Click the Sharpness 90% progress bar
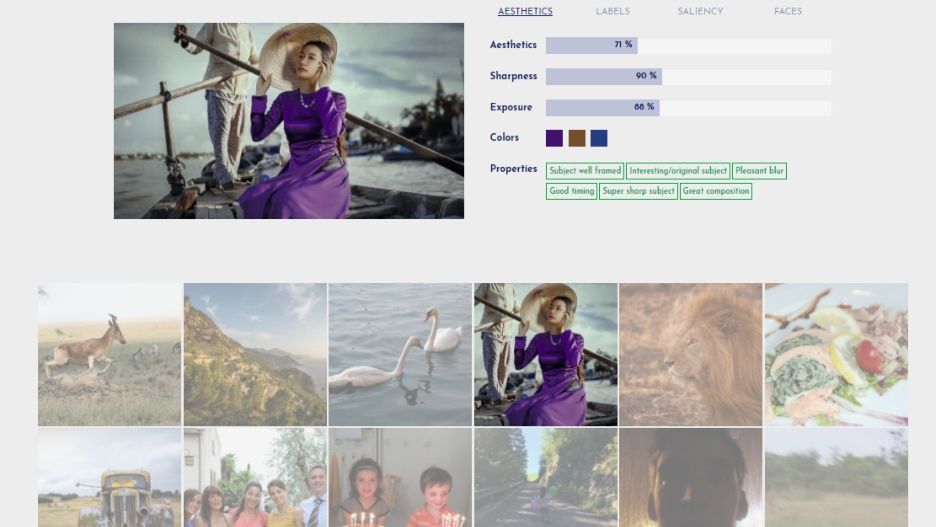This screenshot has width=936, height=527. click(x=688, y=76)
